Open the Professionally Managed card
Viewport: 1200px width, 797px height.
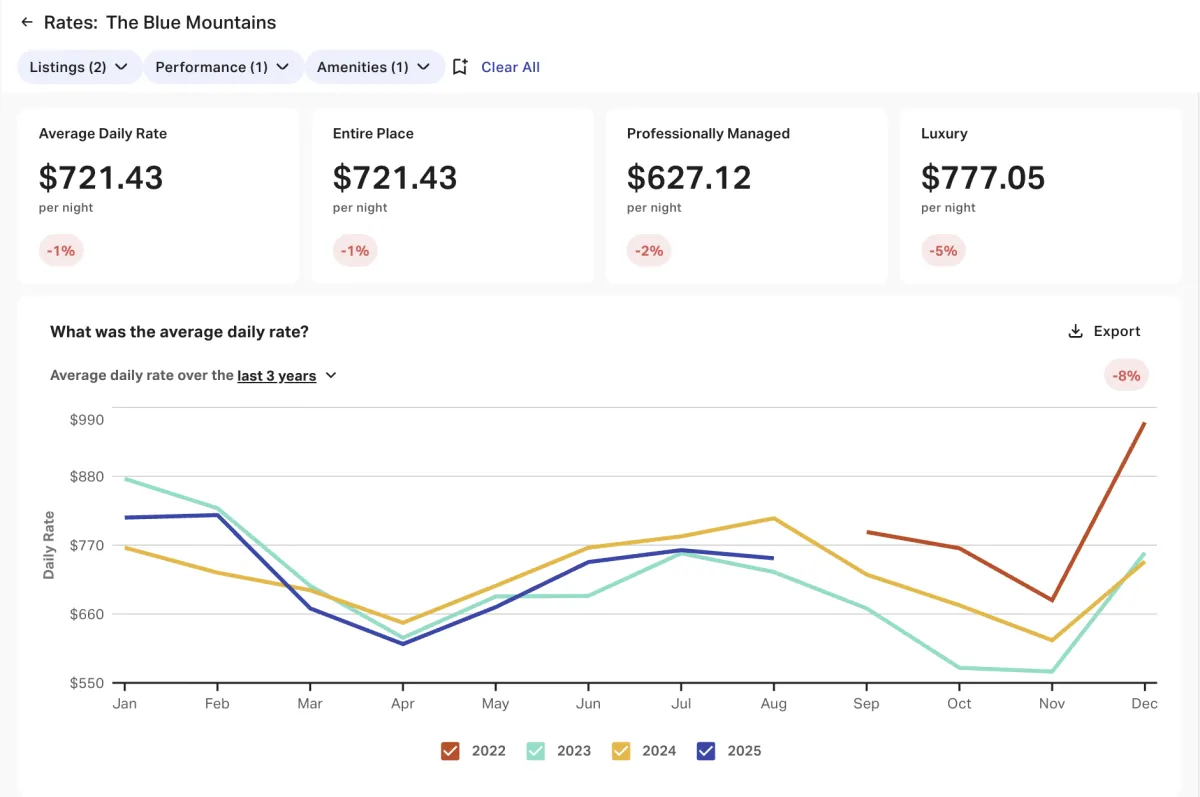[x=746, y=196]
